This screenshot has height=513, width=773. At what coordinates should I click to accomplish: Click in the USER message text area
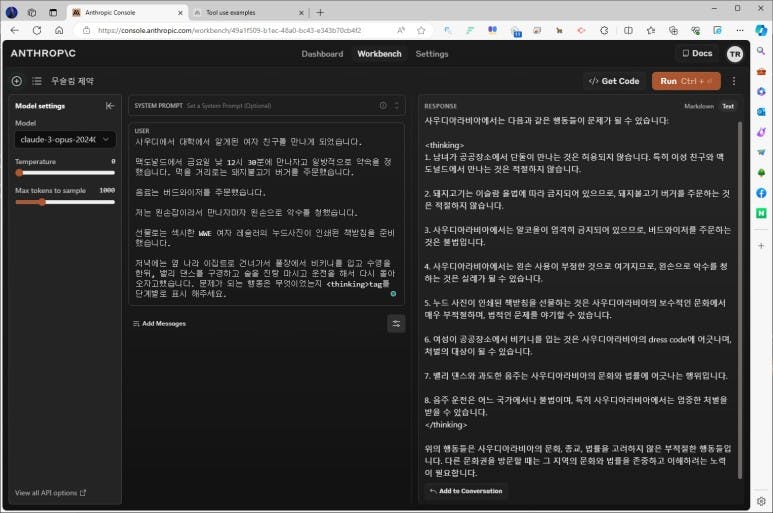click(266, 218)
